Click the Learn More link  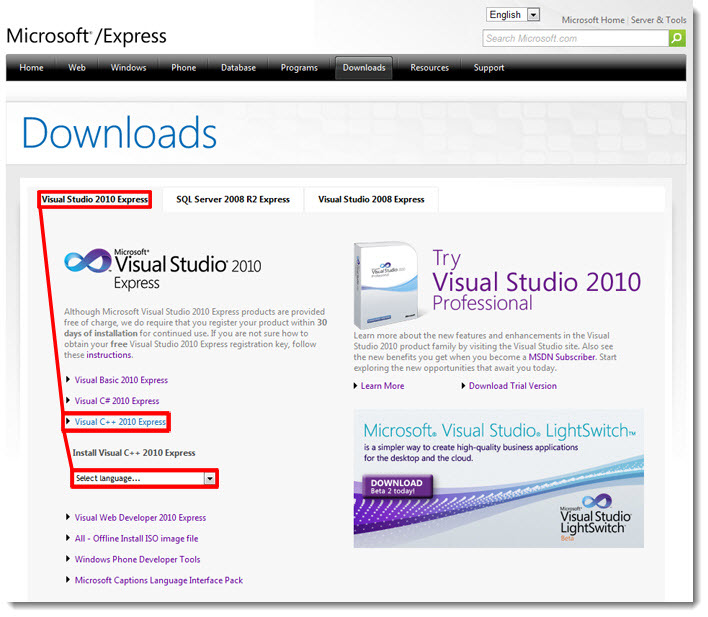pyautogui.click(x=382, y=386)
